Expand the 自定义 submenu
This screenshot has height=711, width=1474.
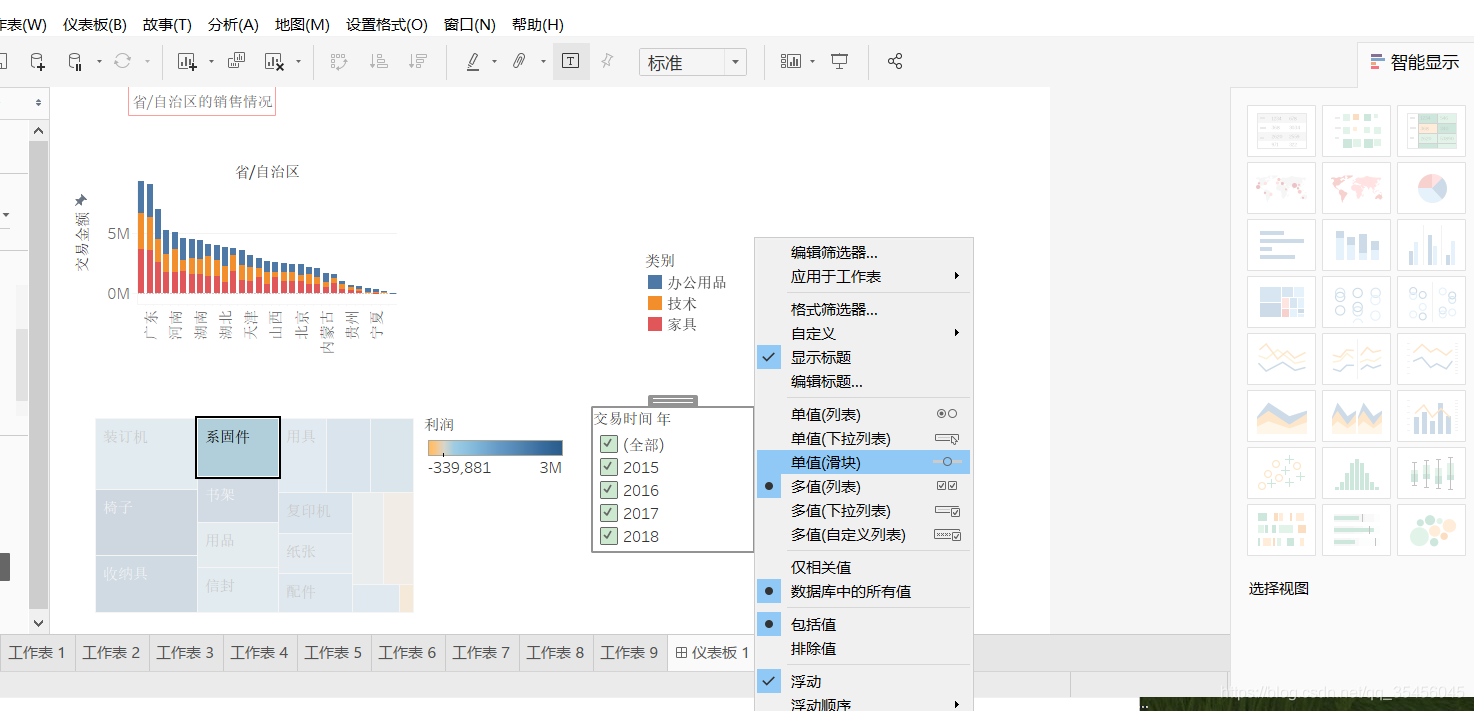(863, 333)
